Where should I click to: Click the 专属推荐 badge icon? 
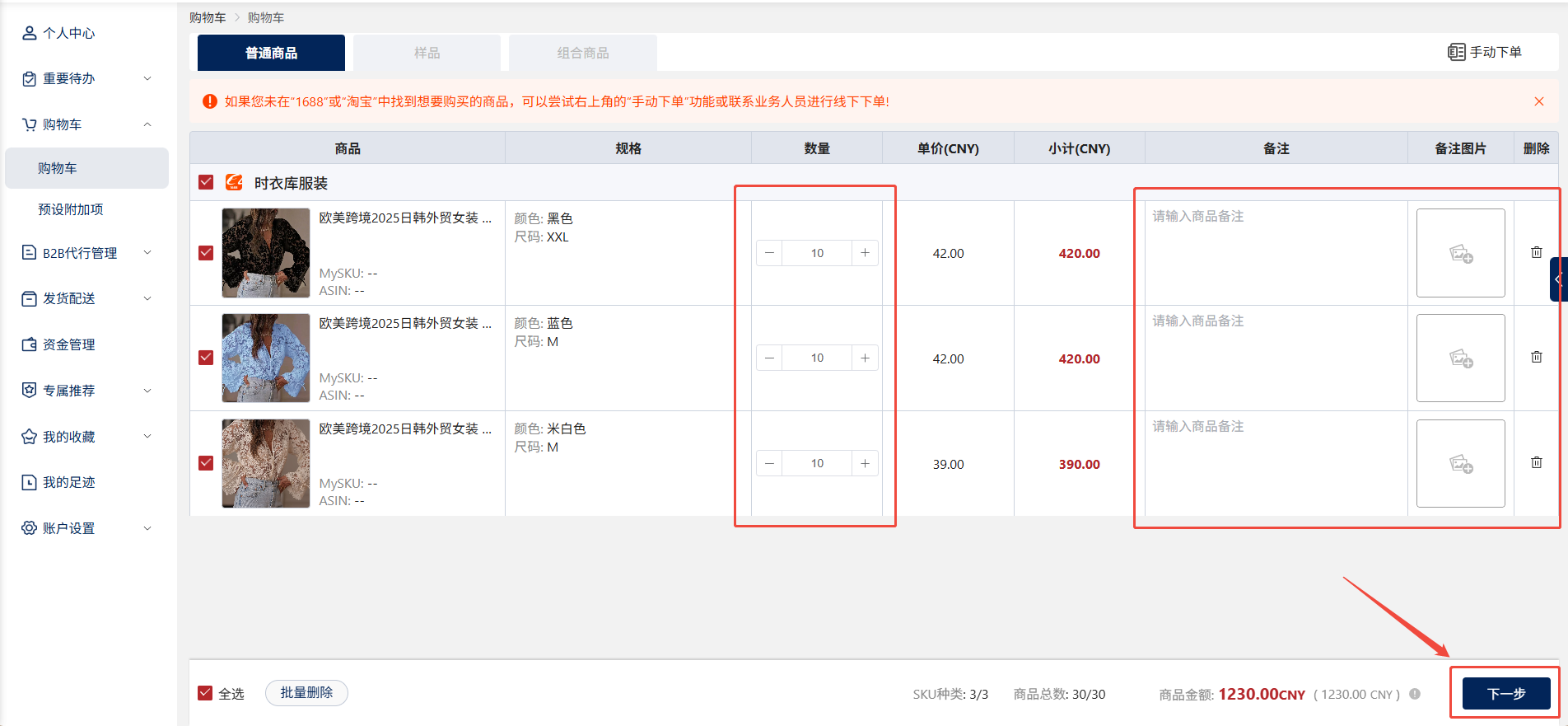29,390
